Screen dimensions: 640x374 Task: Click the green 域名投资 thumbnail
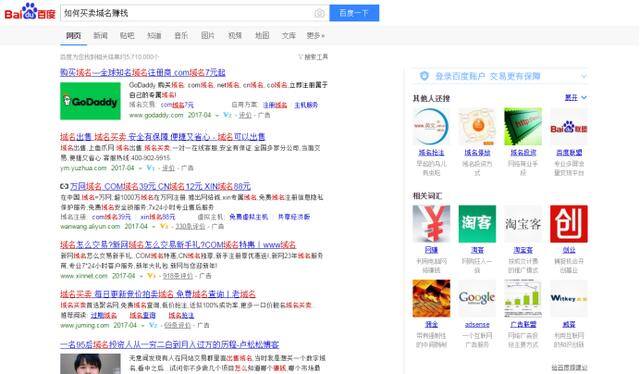(523, 127)
